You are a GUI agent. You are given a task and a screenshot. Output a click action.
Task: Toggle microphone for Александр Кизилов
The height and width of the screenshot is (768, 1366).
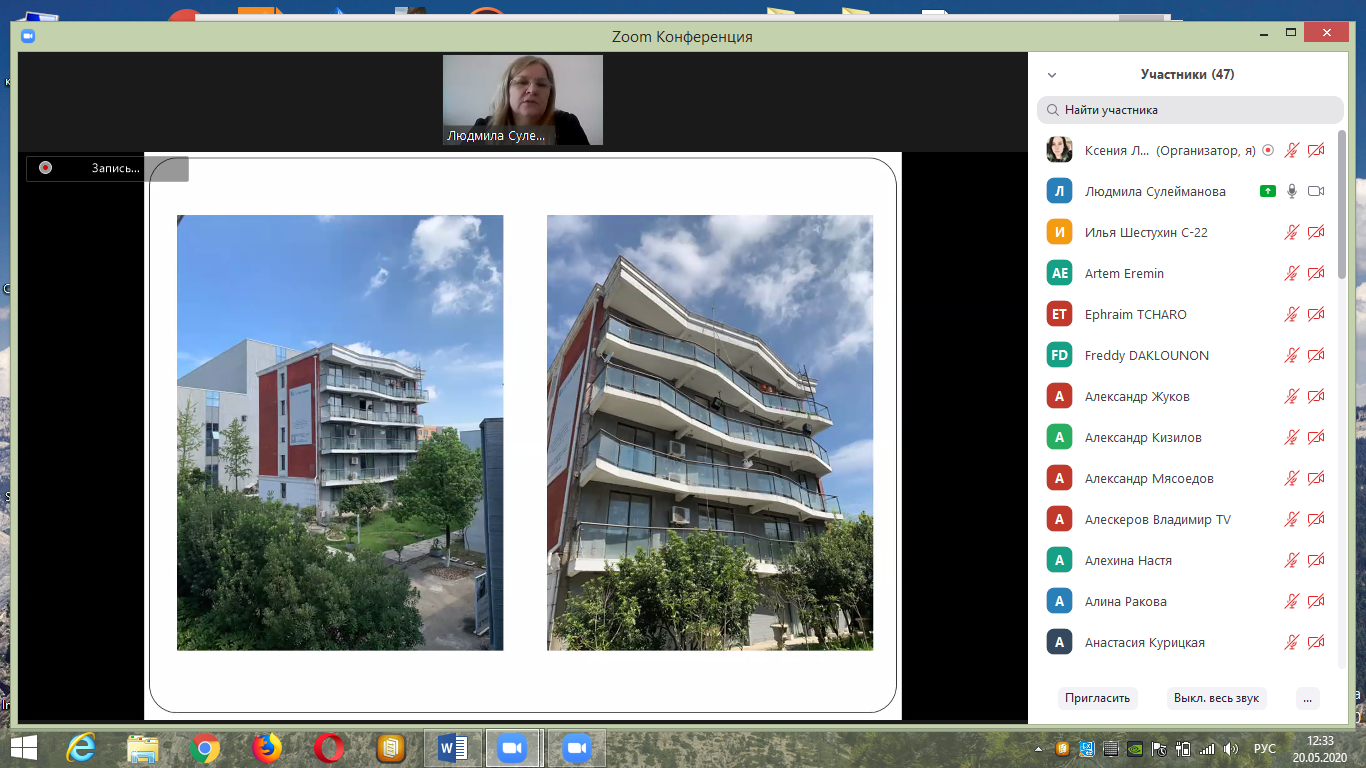pos(1292,437)
